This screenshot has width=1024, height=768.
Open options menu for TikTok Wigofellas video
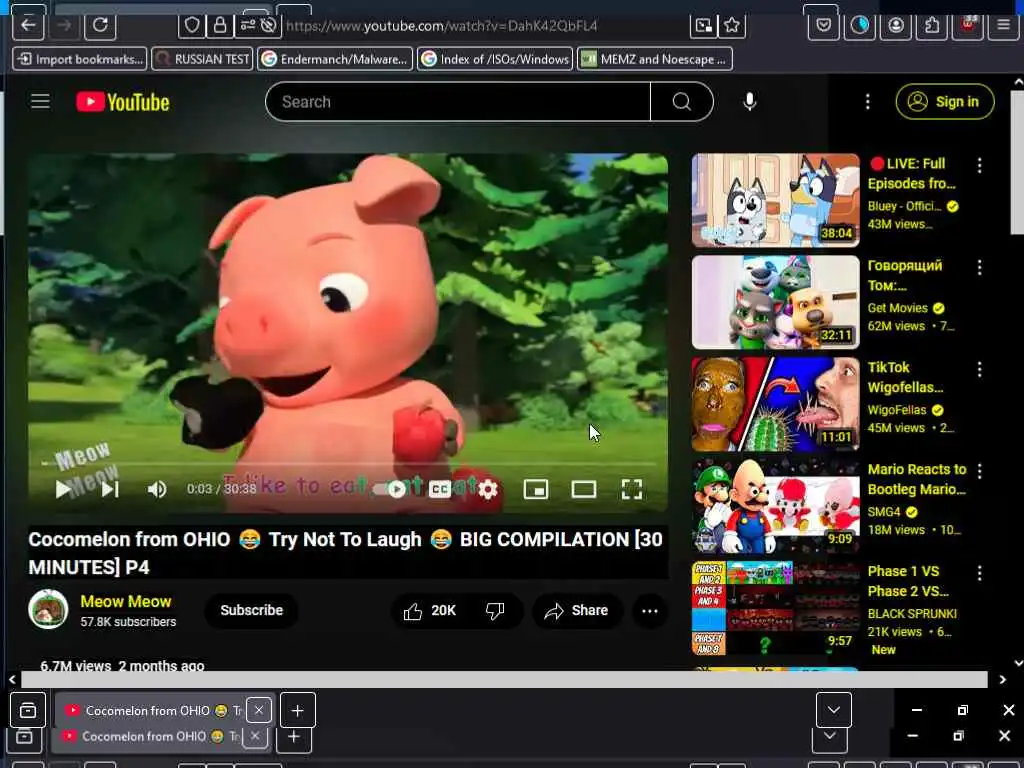click(980, 369)
